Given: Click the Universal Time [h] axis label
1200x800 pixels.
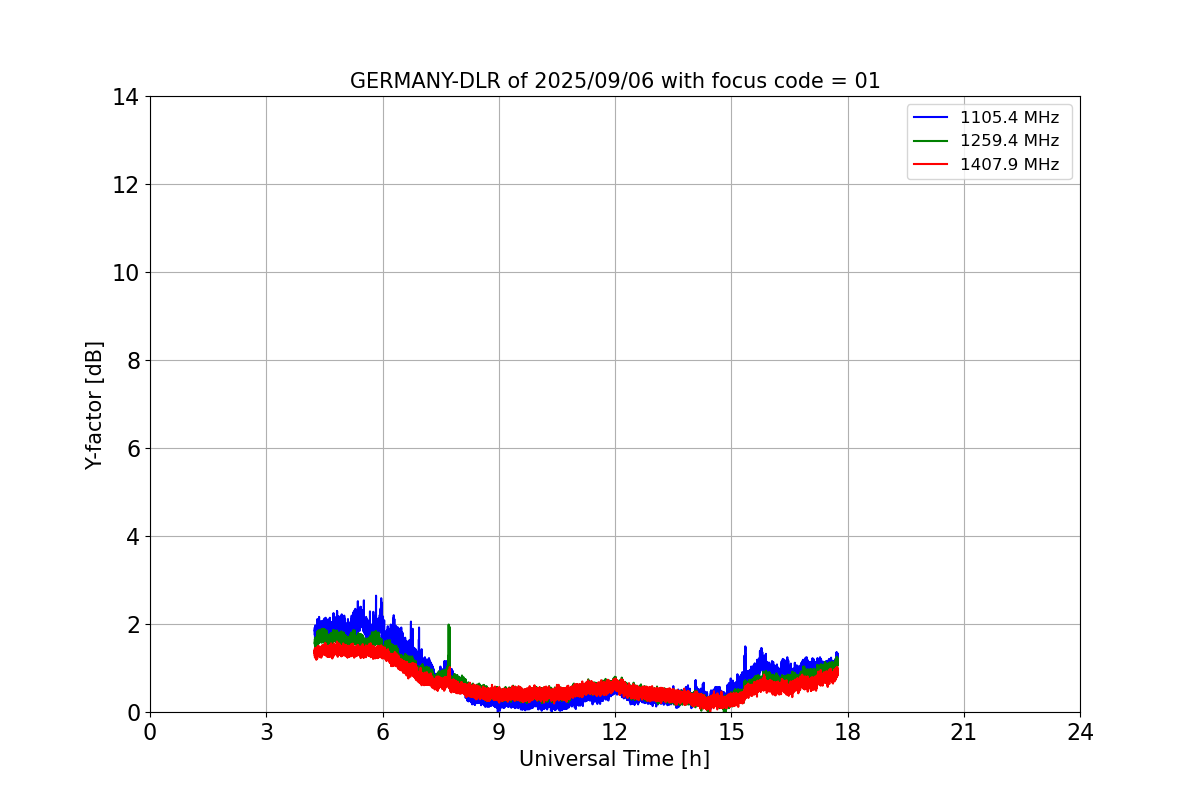Looking at the screenshot, I should (614, 759).
